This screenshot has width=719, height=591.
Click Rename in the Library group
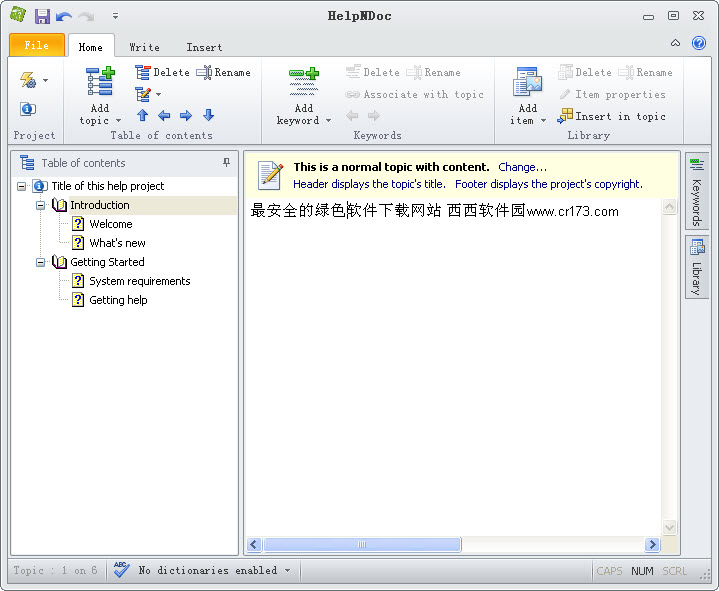(646, 72)
